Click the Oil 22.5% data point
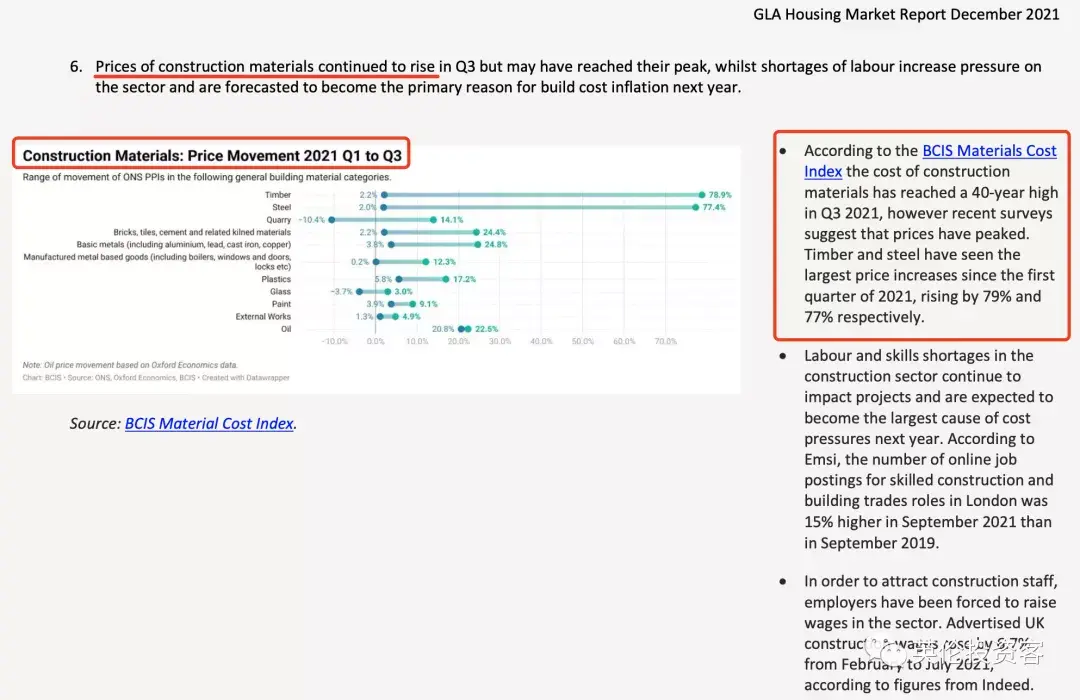The width and height of the screenshot is (1080, 700). pos(468,329)
